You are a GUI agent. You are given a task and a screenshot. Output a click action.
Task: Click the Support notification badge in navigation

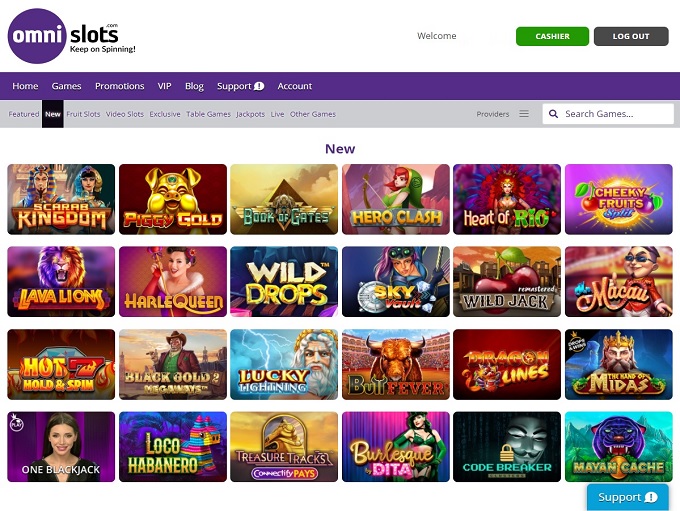coord(259,86)
